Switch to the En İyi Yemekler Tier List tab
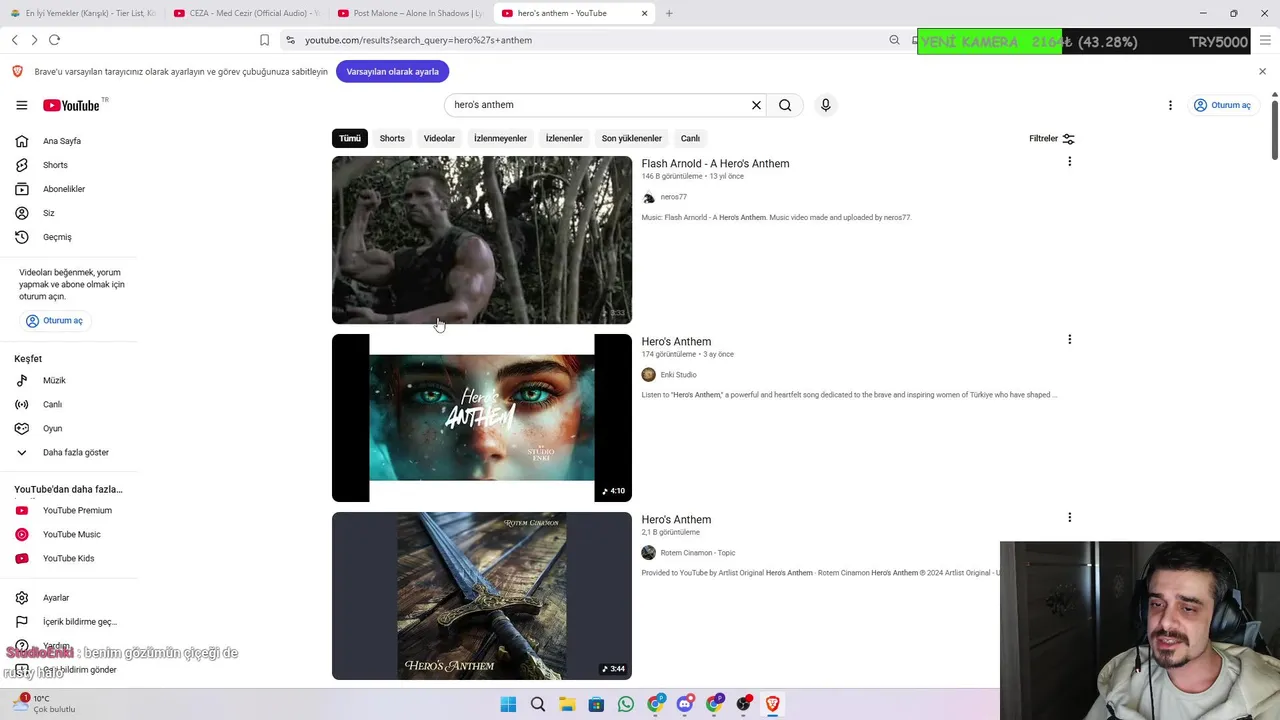 [x=82, y=13]
